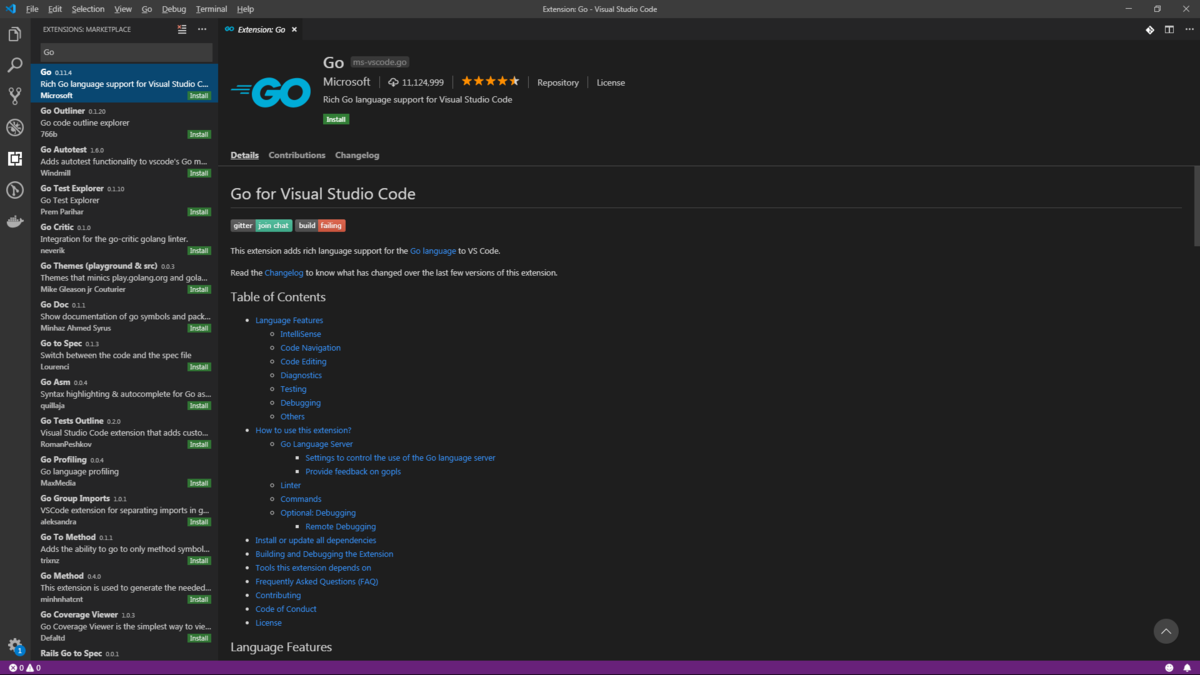Viewport: 1200px width, 675px height.
Task: Go to IntelliSense section link
Action: point(301,334)
